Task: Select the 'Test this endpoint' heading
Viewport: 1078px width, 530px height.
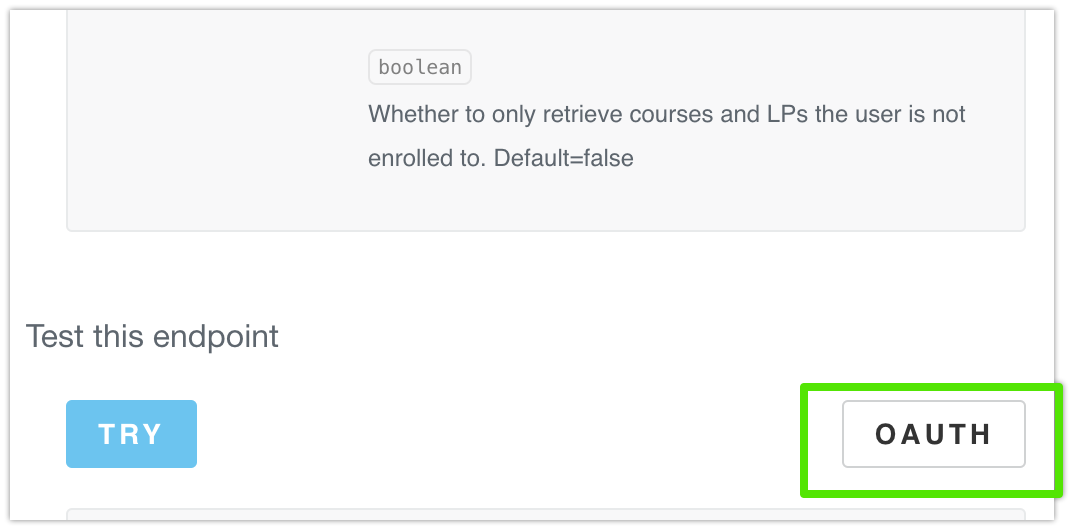Action: point(152,336)
